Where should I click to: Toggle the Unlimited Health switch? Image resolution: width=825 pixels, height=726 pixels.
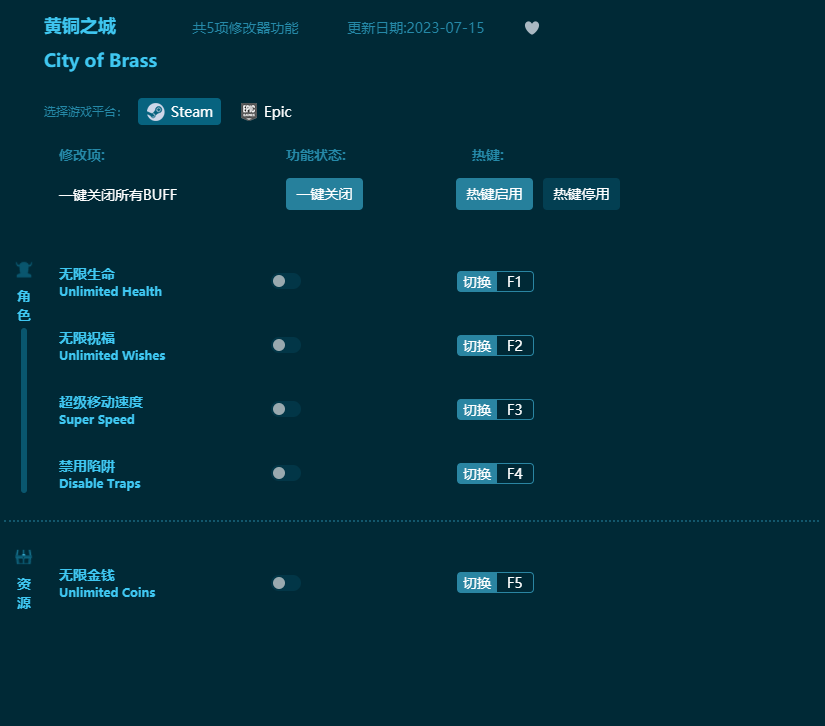pyautogui.click(x=286, y=281)
